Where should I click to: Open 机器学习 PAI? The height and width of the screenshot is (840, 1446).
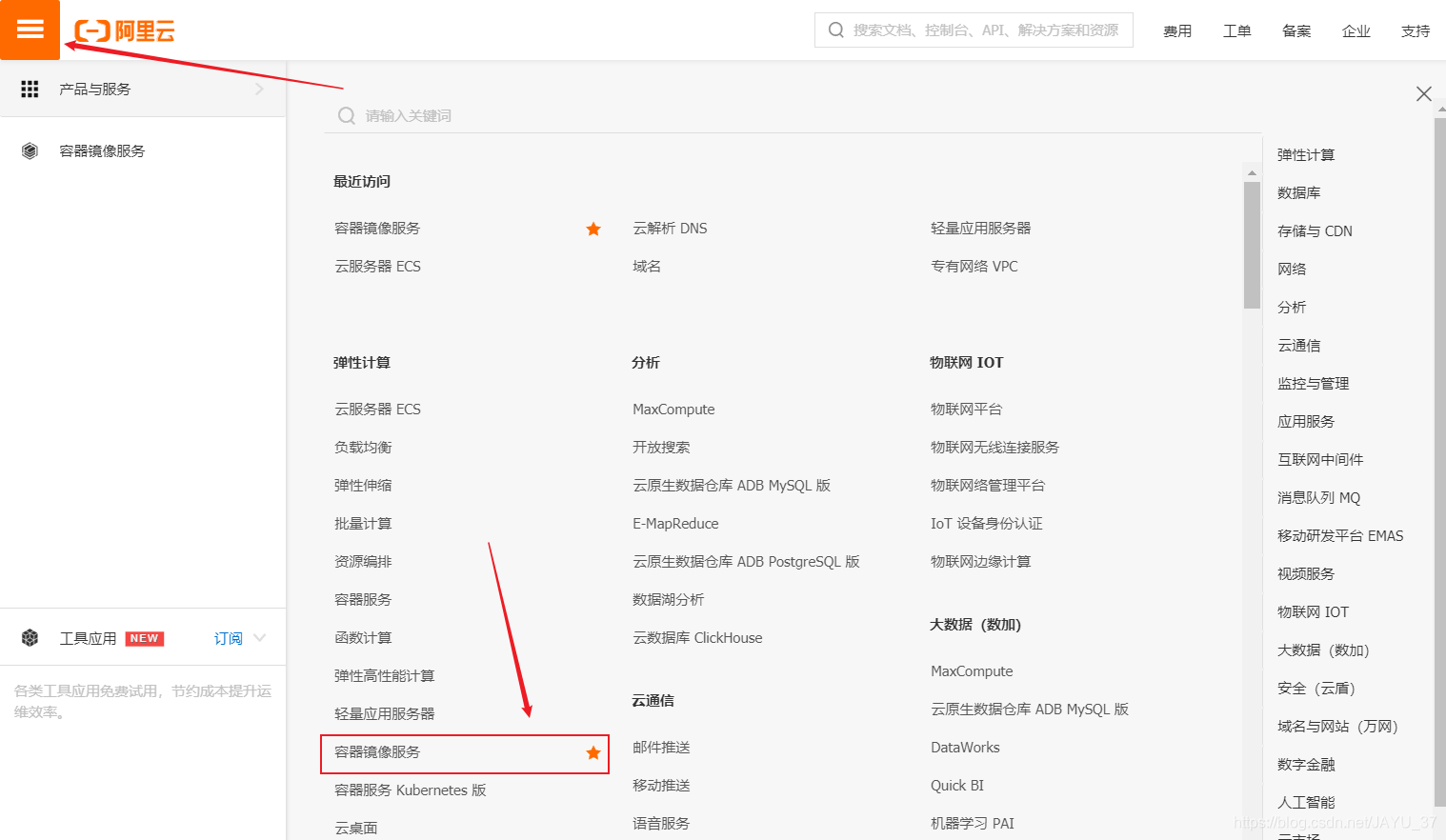click(x=973, y=824)
